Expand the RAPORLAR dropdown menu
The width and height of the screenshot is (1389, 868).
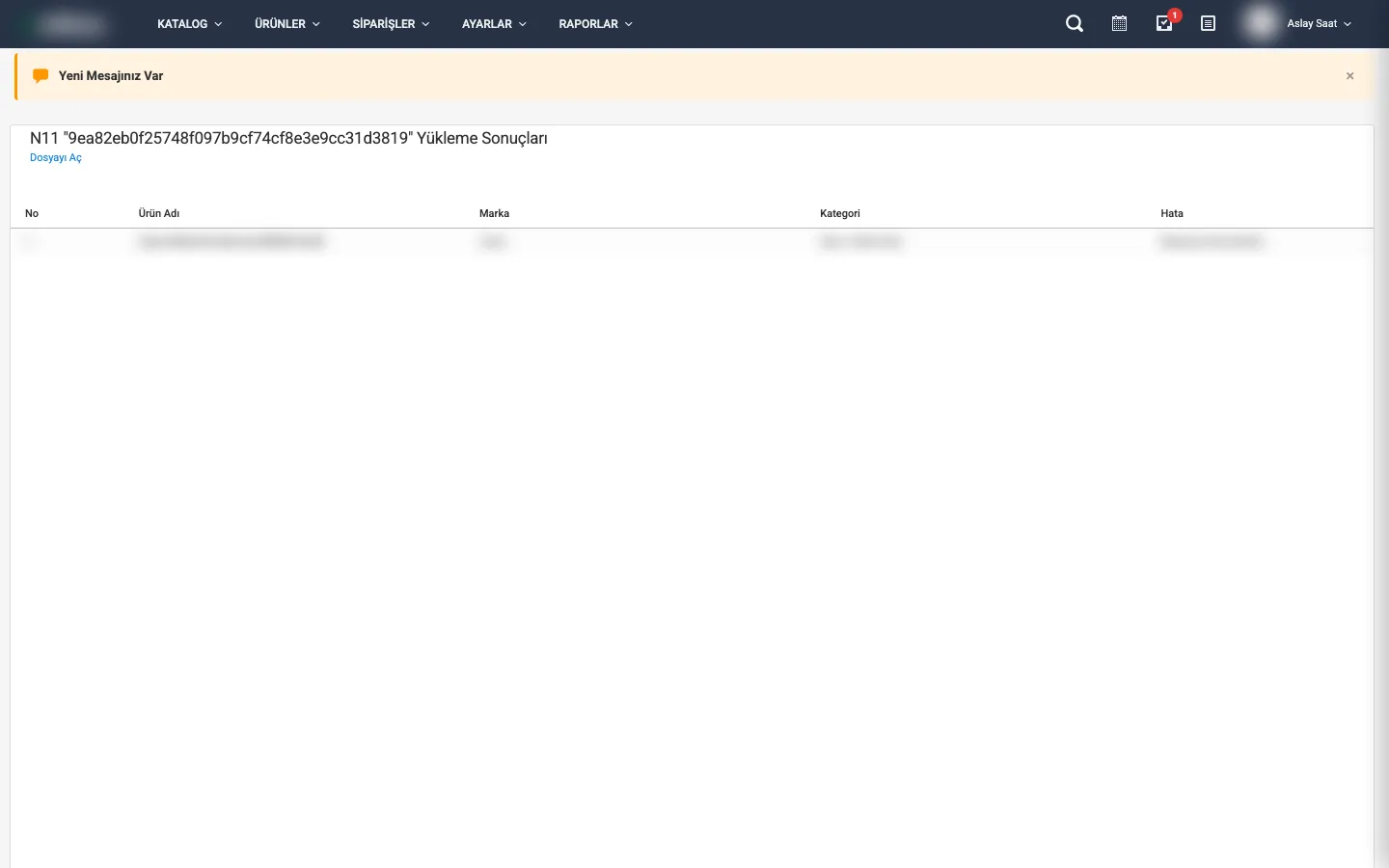coord(595,24)
